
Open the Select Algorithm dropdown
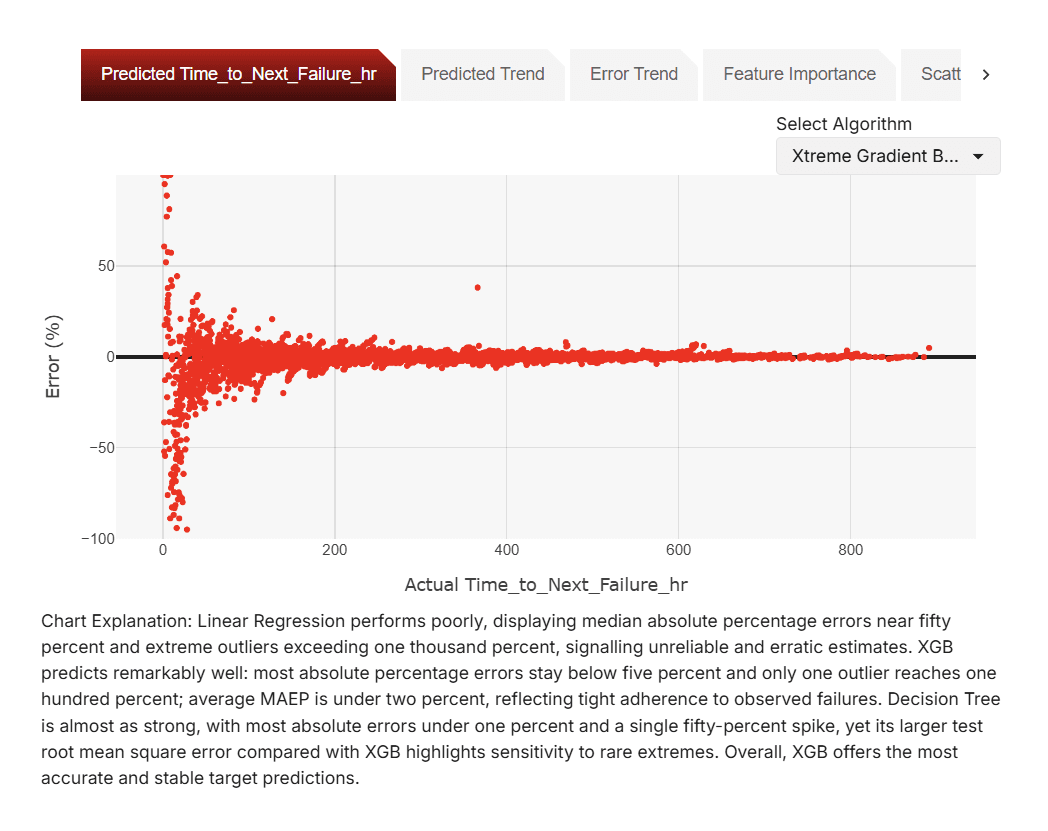pos(888,156)
